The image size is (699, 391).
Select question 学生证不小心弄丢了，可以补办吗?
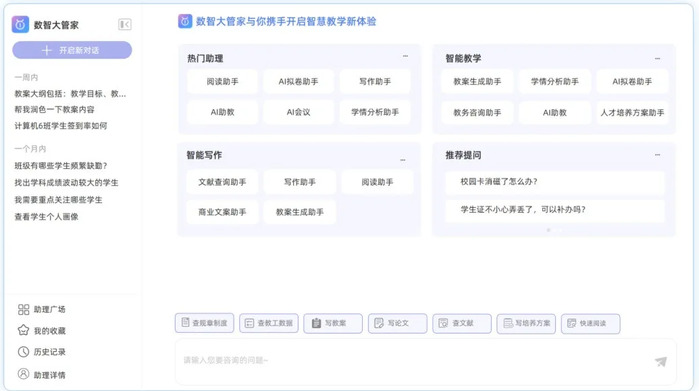[x=555, y=210]
